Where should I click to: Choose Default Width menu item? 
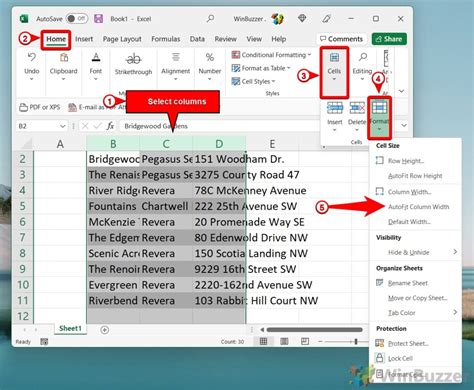coord(409,222)
